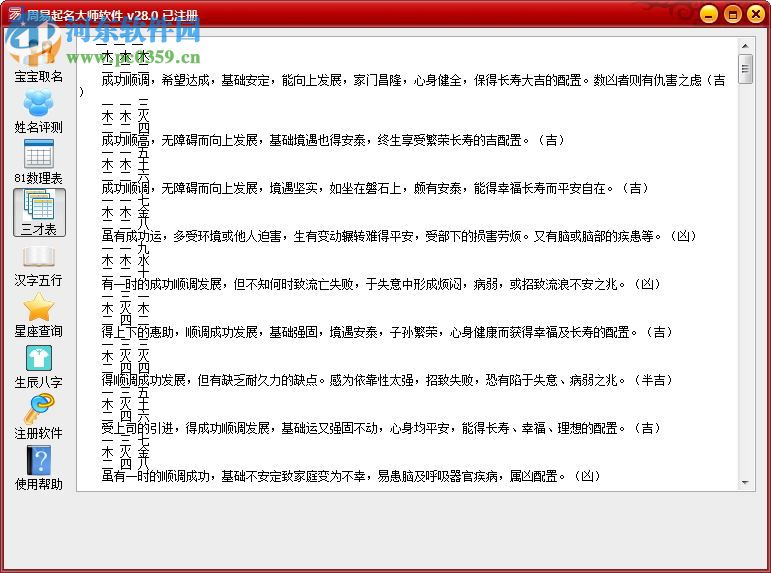Open the 使用帮助 help book icon
This screenshot has width=771, height=573.
(x=38, y=468)
